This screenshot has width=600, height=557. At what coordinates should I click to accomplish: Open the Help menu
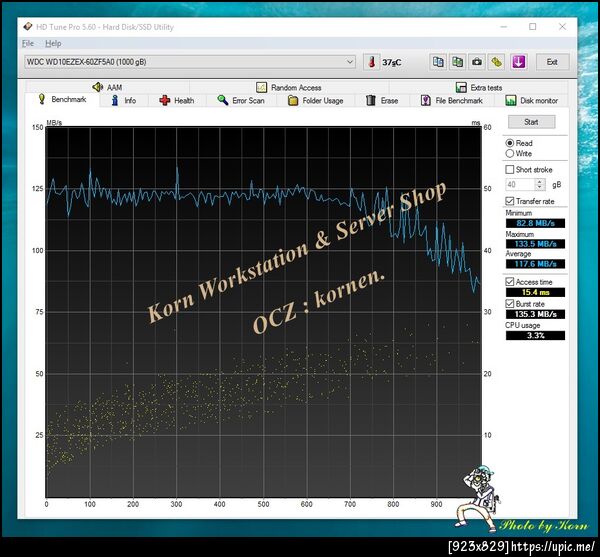(53, 43)
